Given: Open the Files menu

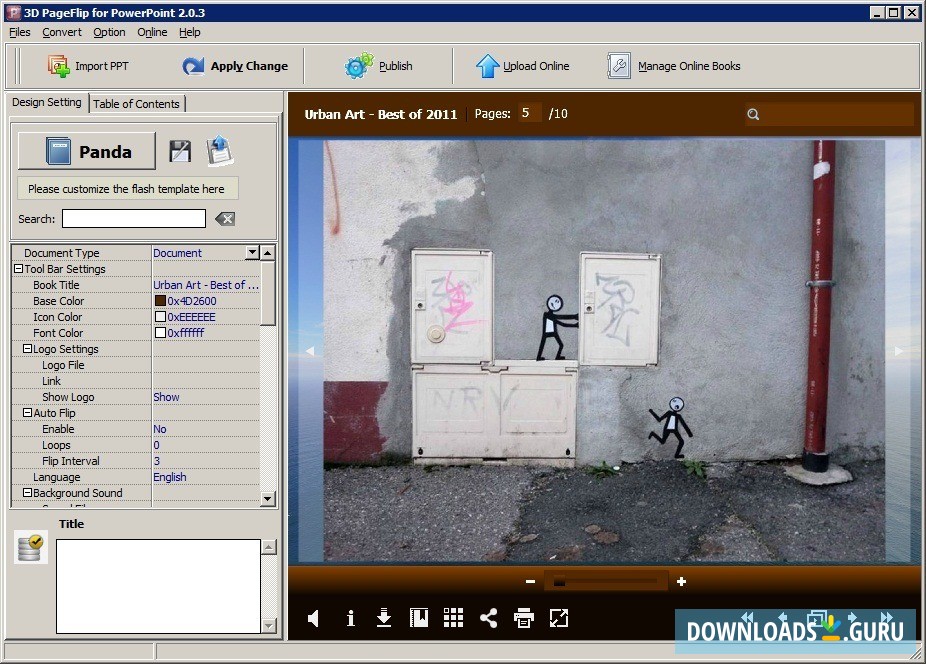Looking at the screenshot, I should pyautogui.click(x=19, y=32).
